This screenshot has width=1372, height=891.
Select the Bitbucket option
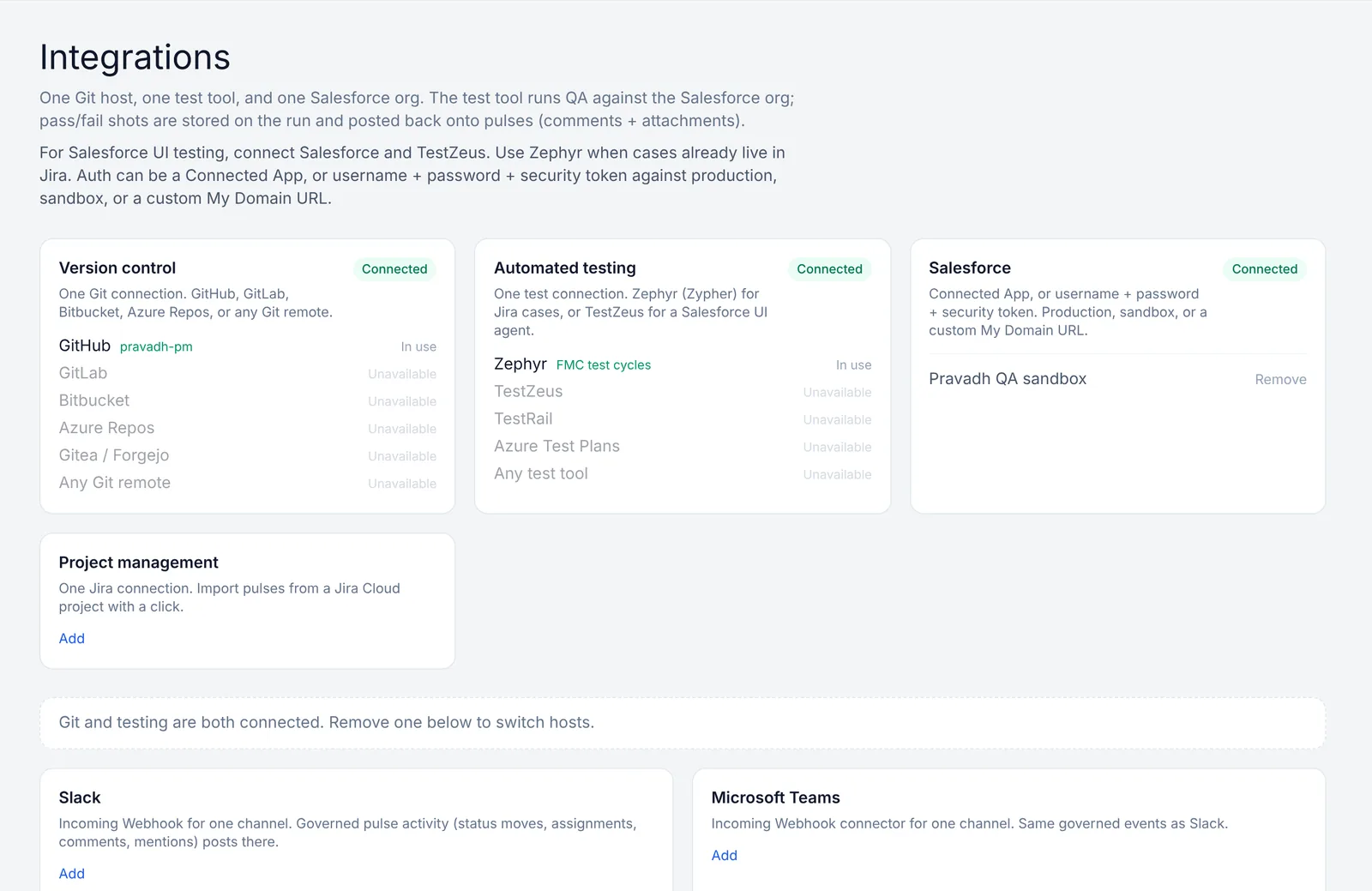pos(248,400)
